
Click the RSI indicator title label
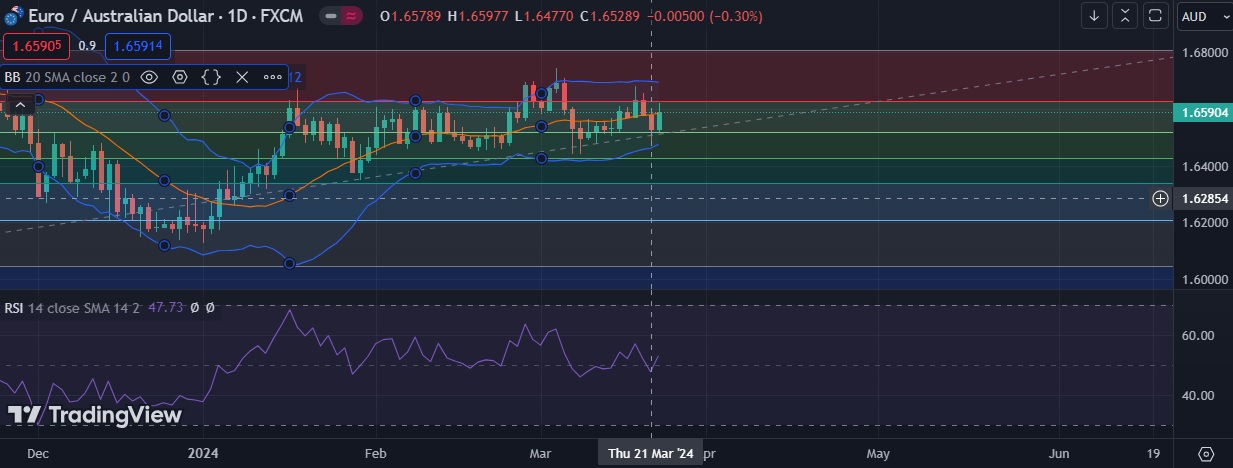(14, 308)
